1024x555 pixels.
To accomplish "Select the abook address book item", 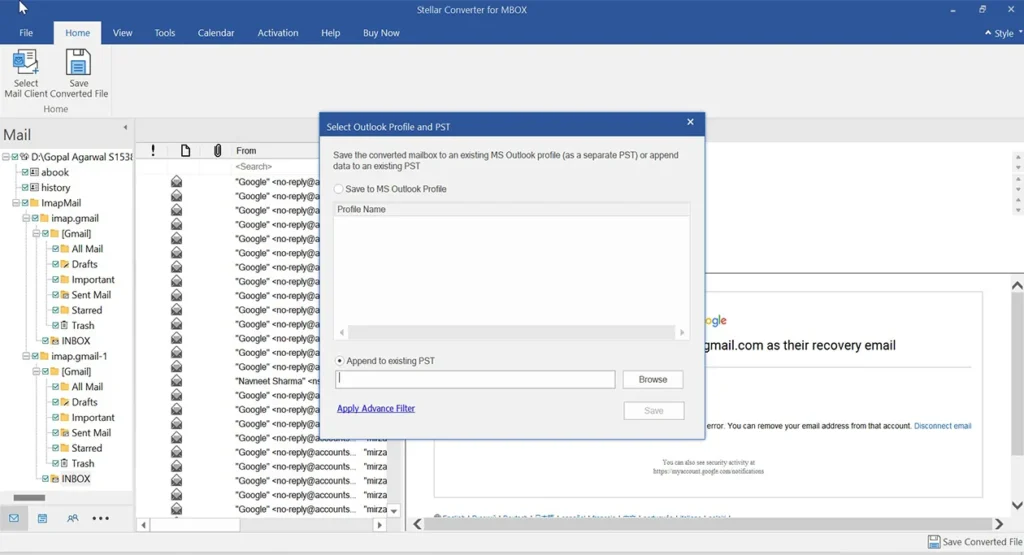I will point(55,172).
